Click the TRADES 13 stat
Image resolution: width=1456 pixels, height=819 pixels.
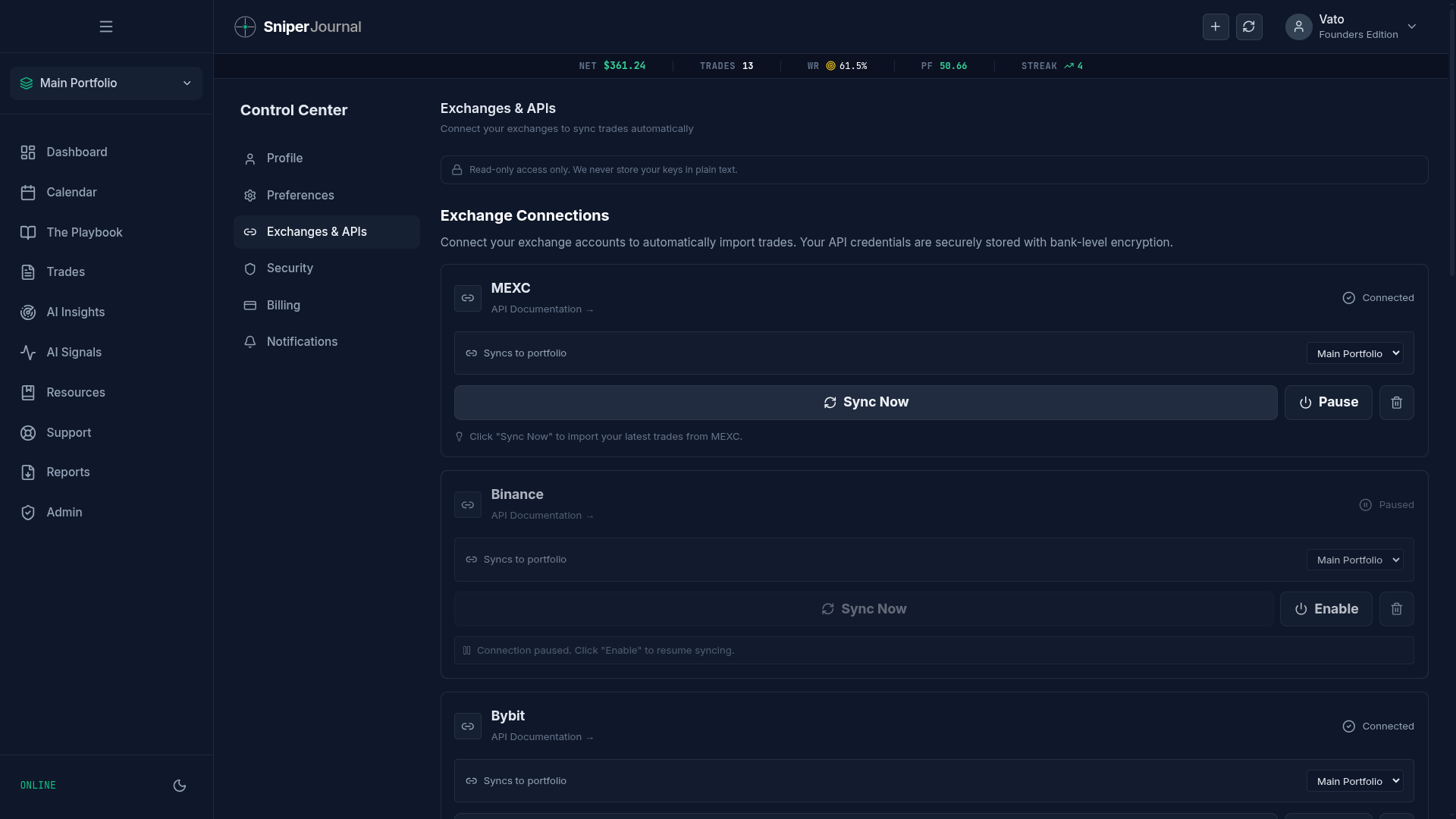point(726,66)
